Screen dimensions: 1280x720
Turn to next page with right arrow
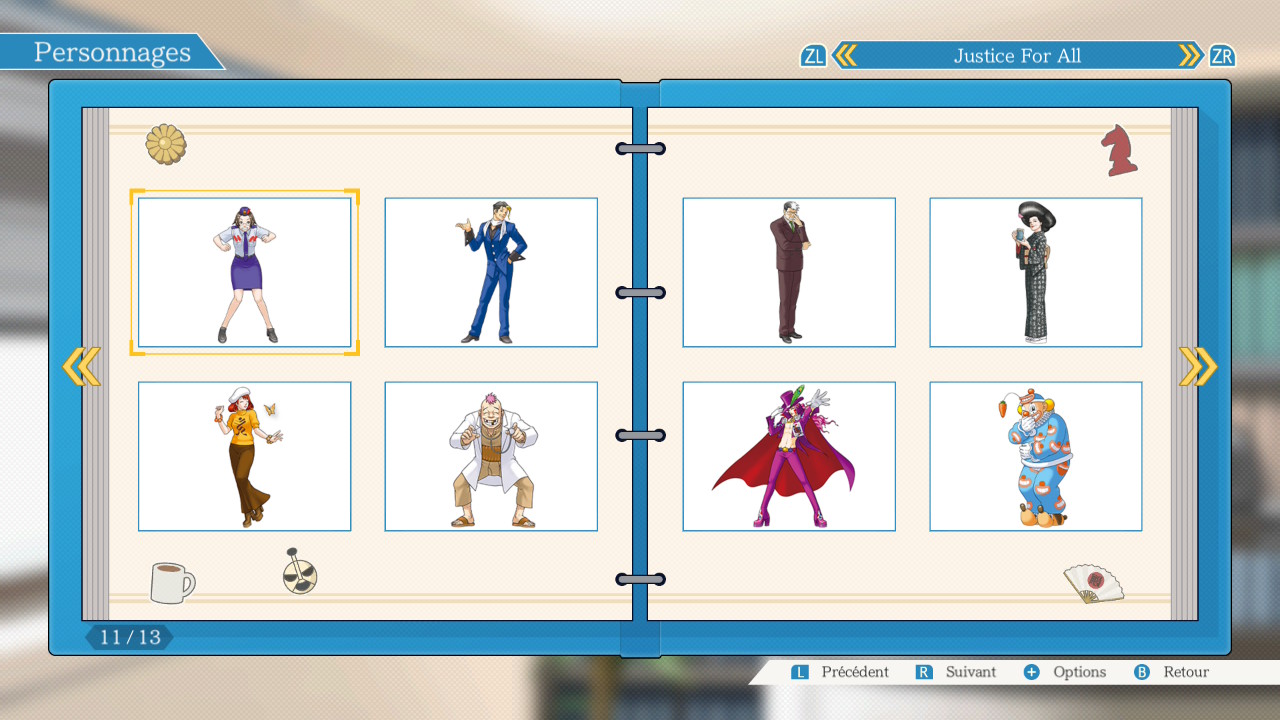[1198, 367]
